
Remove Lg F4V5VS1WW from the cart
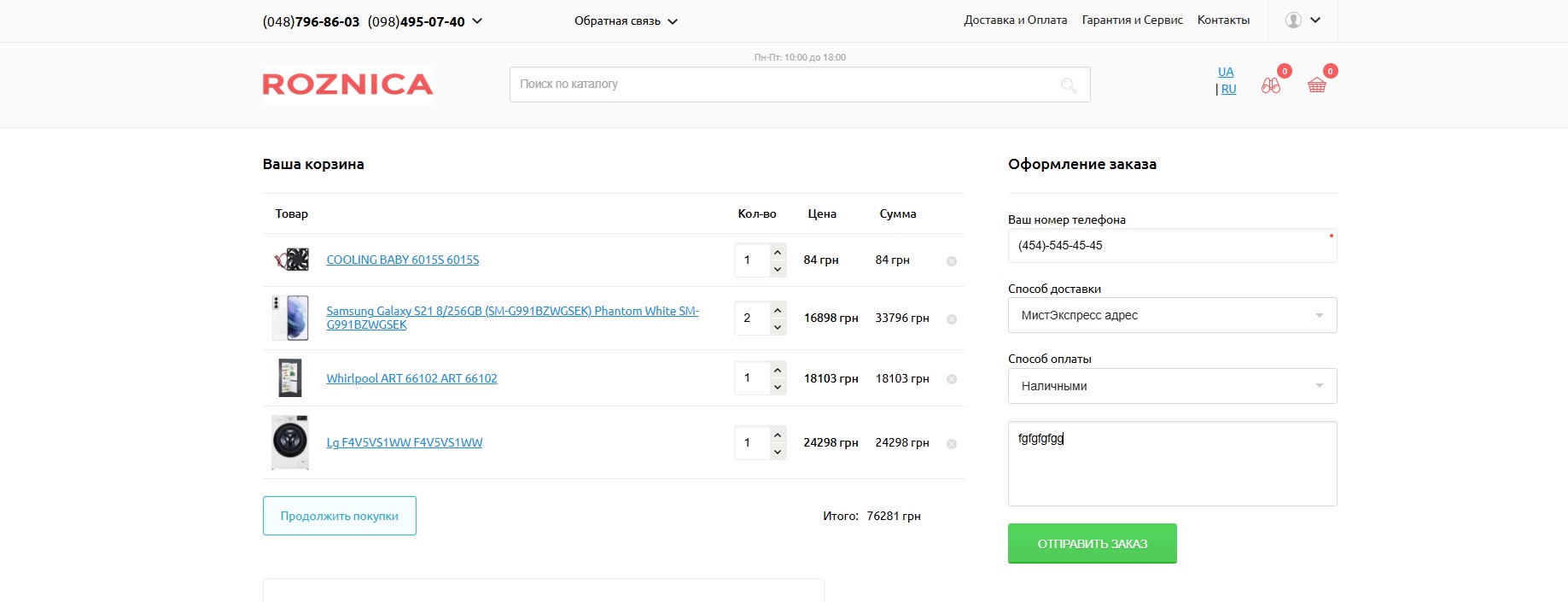coord(952,444)
